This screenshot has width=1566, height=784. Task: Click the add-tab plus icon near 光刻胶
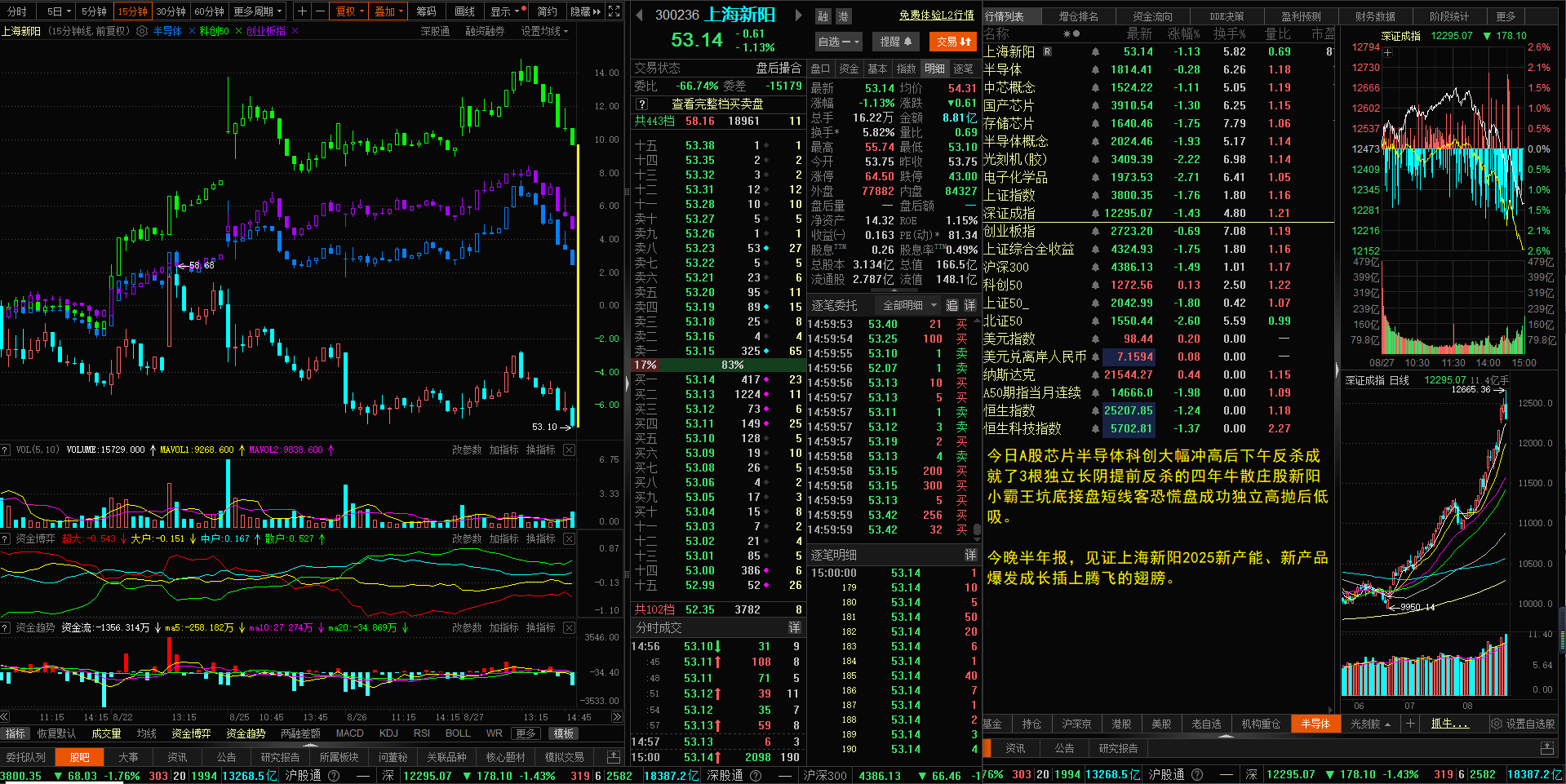(1409, 724)
